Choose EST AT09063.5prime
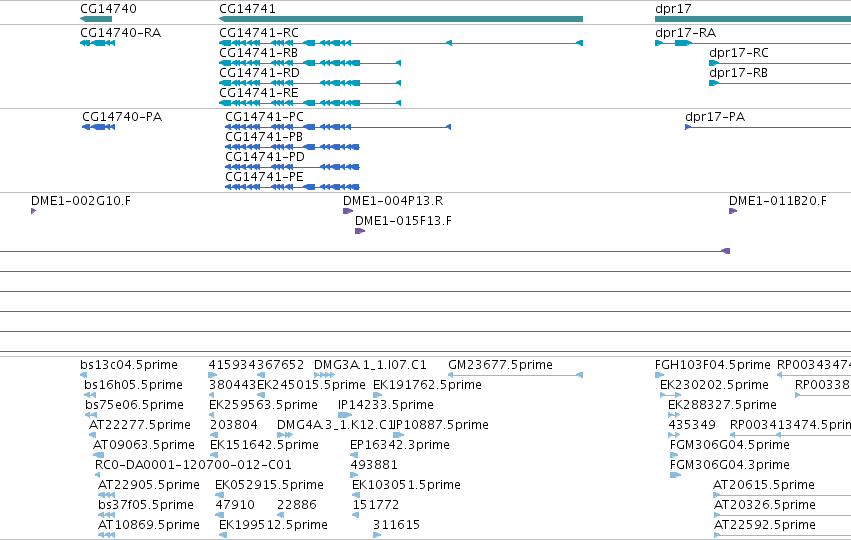851x540 pixels. click(x=143, y=445)
